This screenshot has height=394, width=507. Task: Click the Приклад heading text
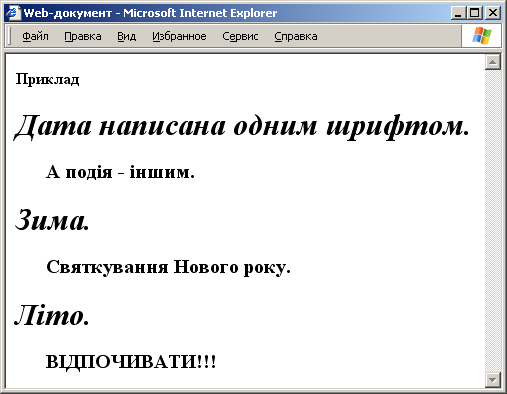click(x=48, y=80)
